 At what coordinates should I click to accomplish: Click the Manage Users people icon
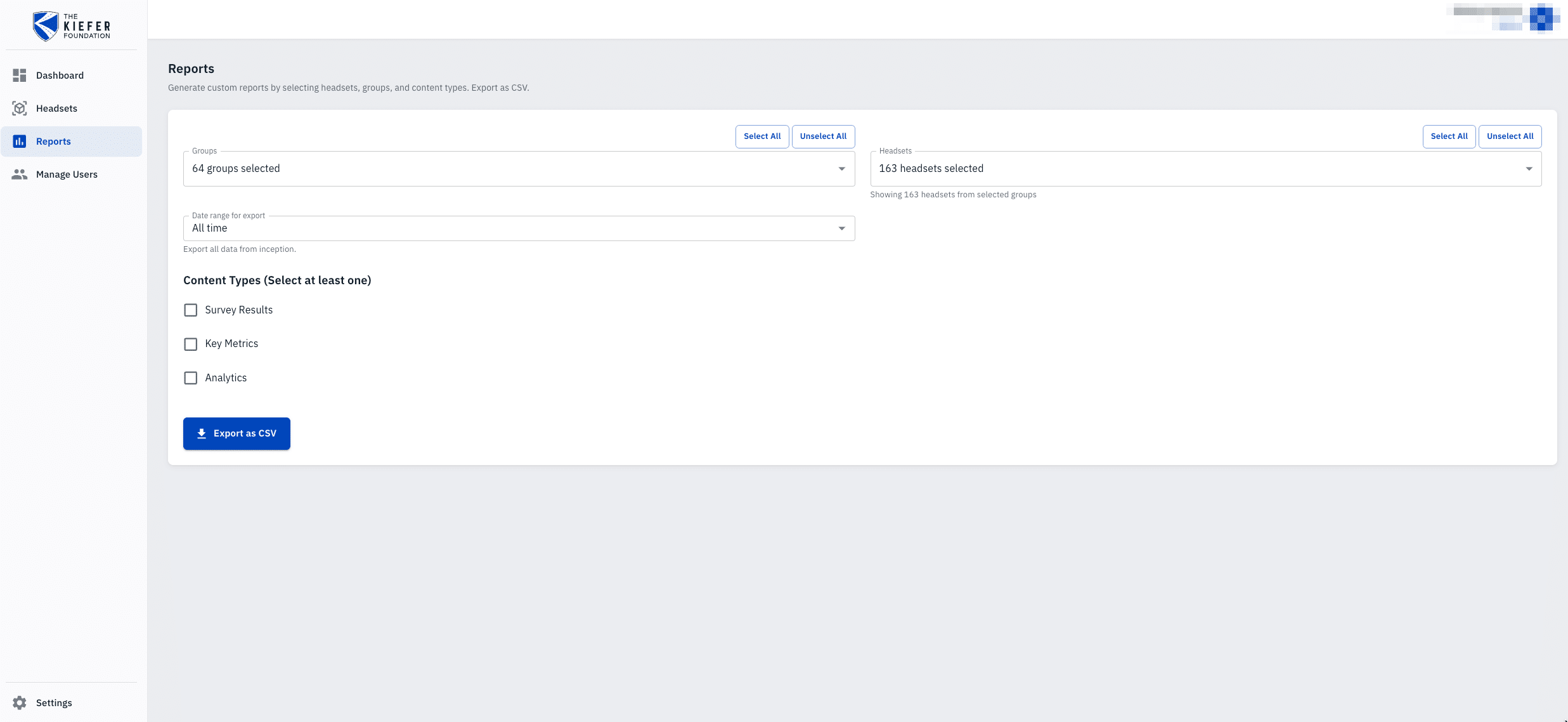pos(20,174)
